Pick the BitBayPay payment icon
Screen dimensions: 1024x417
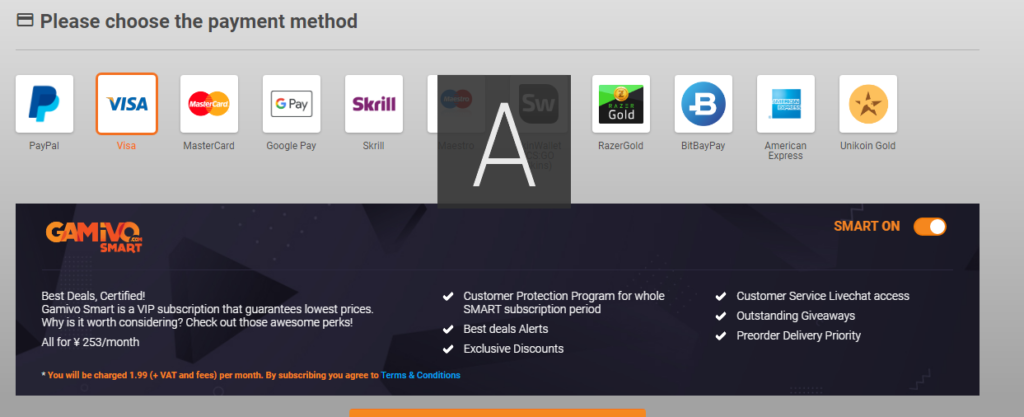(703, 104)
